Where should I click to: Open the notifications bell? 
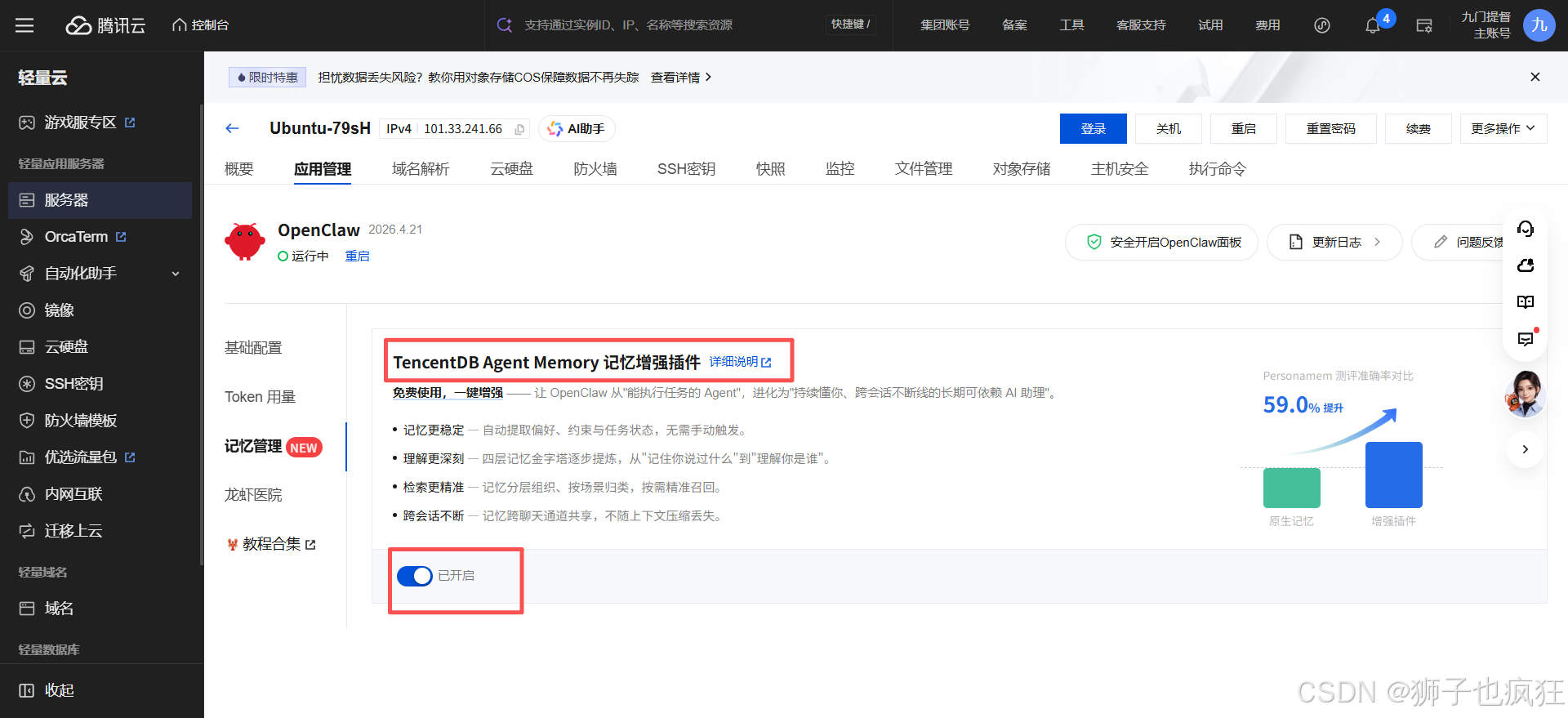[1373, 26]
